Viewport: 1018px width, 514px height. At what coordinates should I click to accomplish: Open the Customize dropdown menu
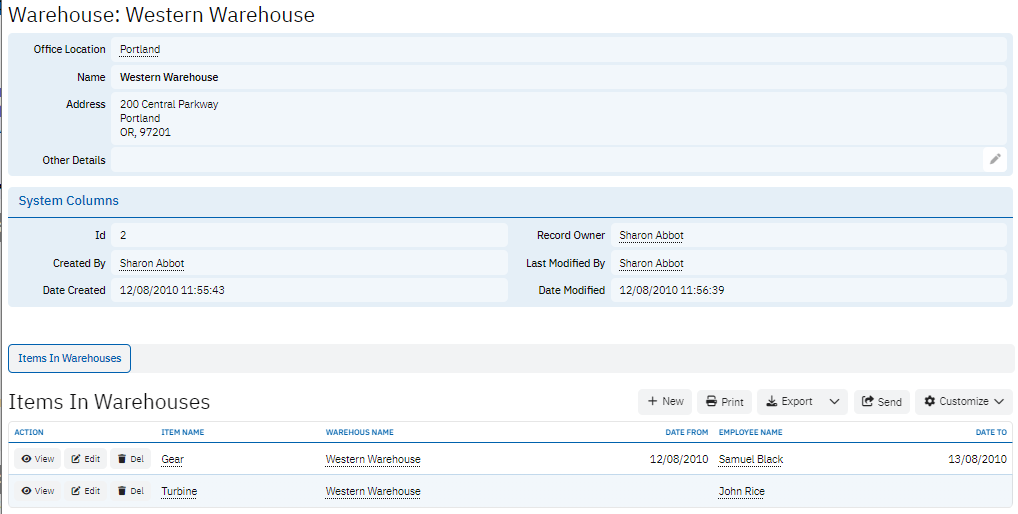(x=963, y=402)
